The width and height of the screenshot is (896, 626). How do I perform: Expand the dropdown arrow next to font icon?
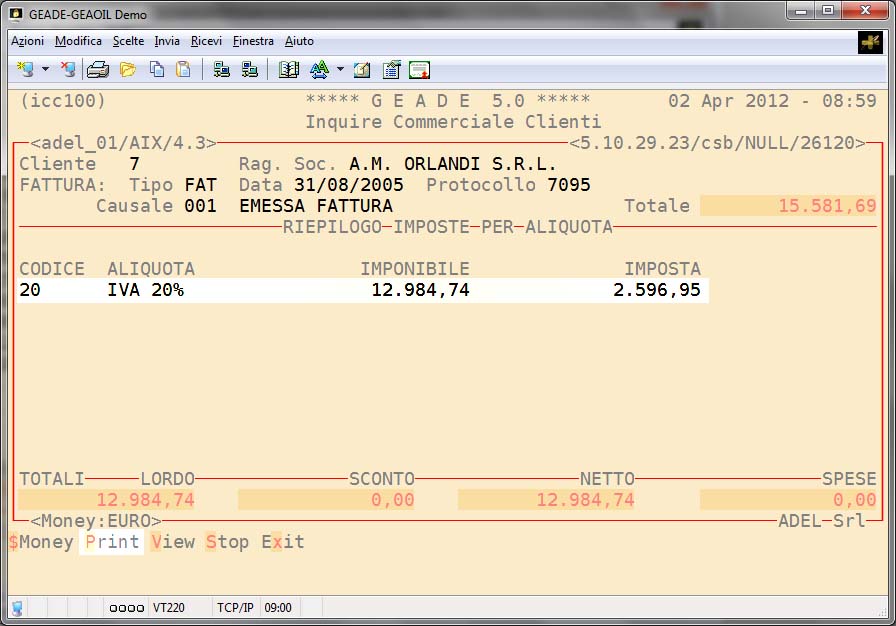pos(340,70)
